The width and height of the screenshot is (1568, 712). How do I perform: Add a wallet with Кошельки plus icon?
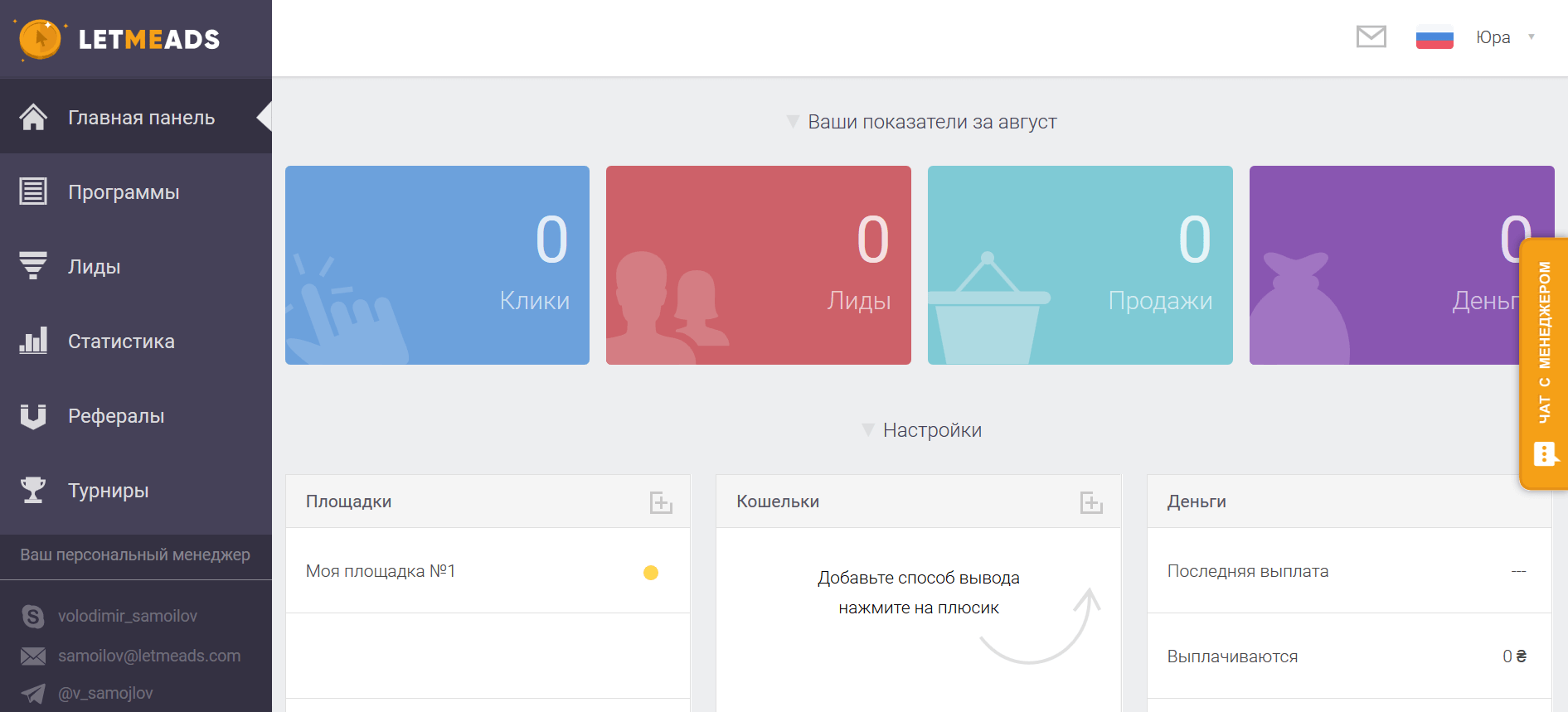point(1090,502)
